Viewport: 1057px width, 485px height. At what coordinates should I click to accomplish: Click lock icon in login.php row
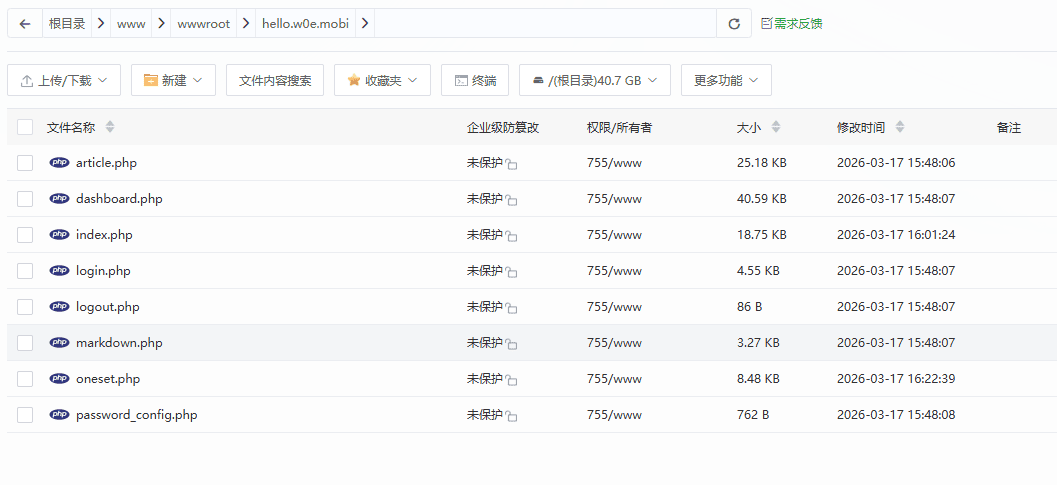pos(512,273)
